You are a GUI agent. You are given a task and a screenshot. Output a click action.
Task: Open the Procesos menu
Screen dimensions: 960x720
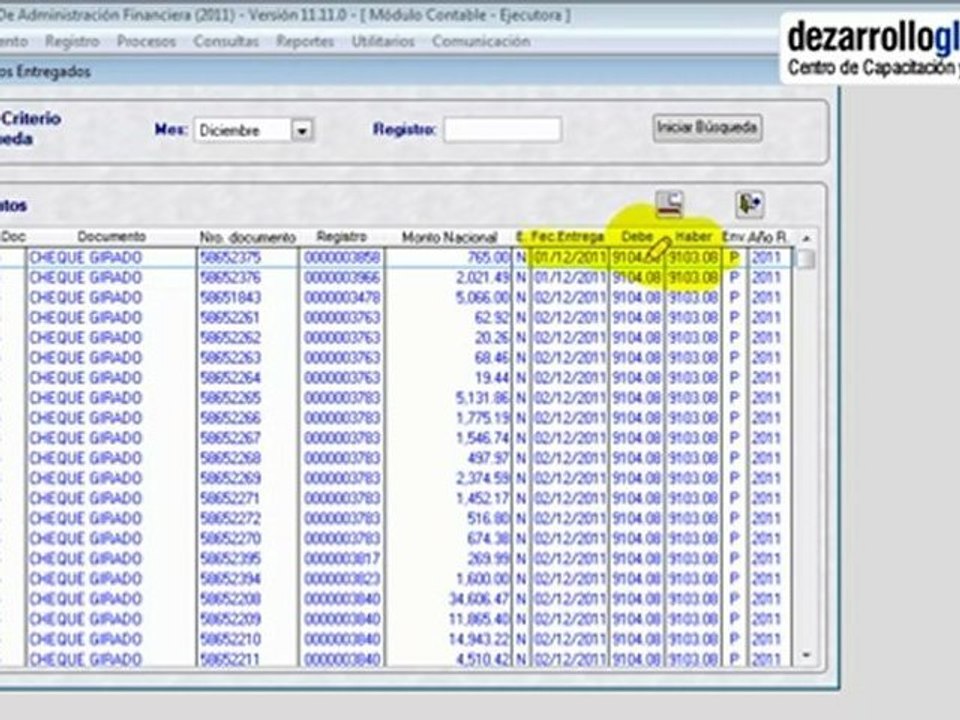click(146, 42)
